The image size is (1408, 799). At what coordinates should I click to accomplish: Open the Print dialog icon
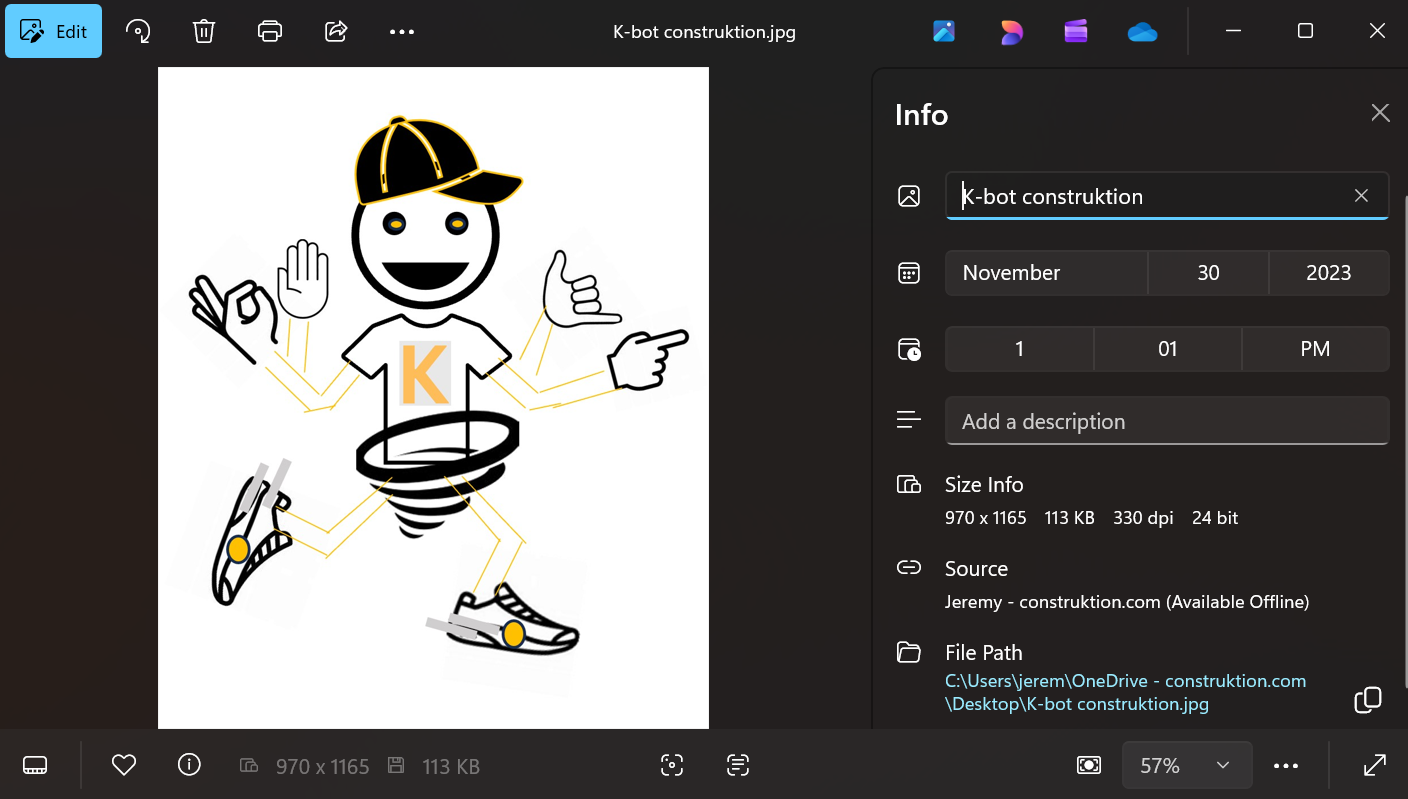[x=270, y=31]
